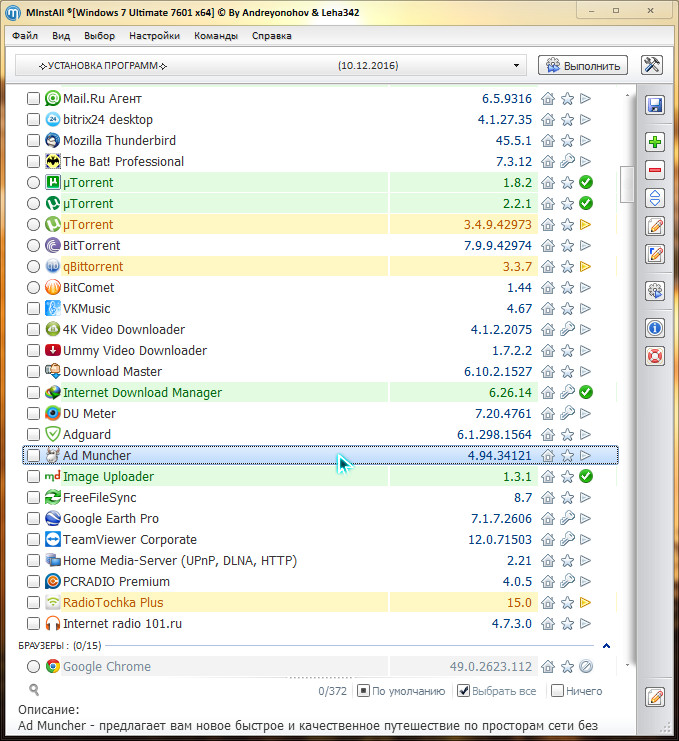The height and width of the screenshot is (741, 679).
Task: Click the star icon for Download Master
Action: [567, 371]
